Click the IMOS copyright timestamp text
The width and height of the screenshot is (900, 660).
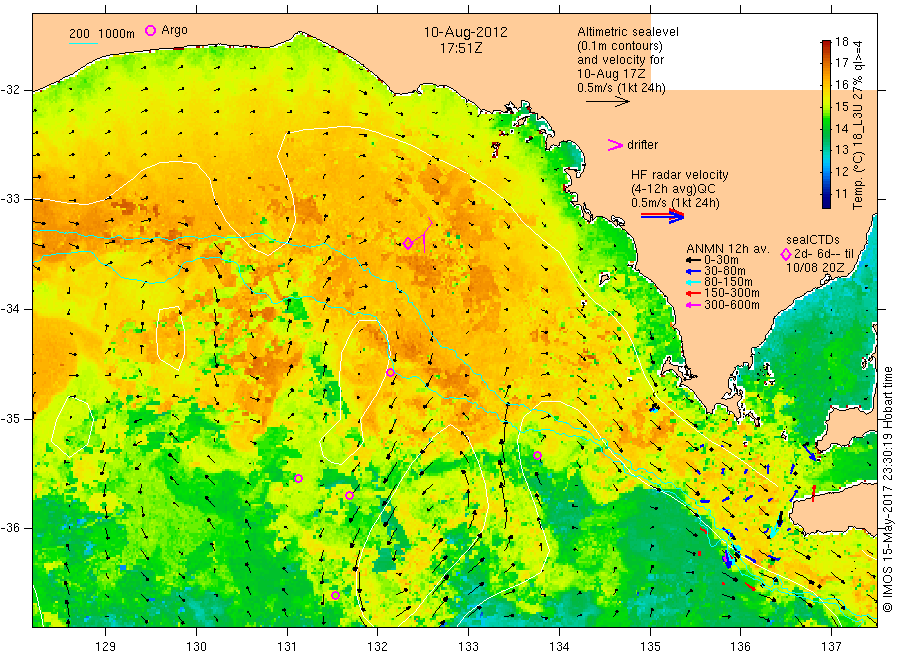(x=888, y=490)
